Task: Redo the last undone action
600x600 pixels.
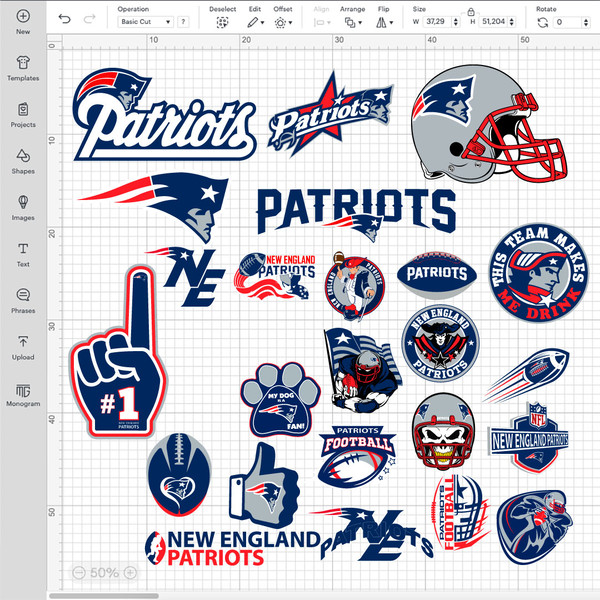Action: click(90, 19)
